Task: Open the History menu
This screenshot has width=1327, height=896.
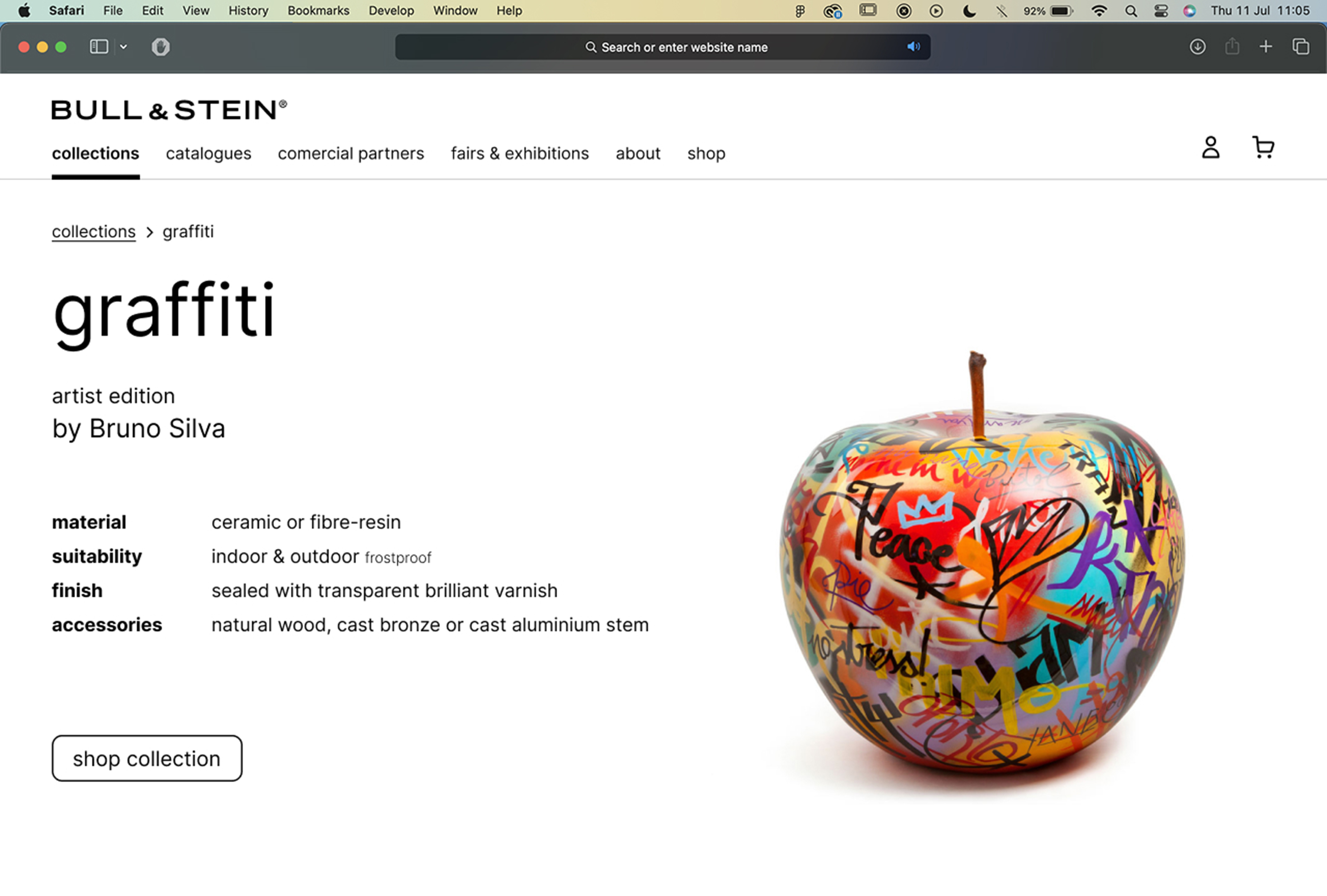Action: (248, 11)
